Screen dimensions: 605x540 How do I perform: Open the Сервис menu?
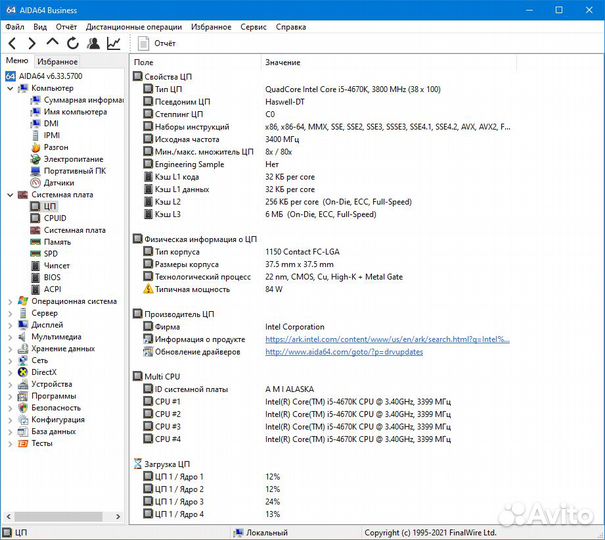(253, 27)
